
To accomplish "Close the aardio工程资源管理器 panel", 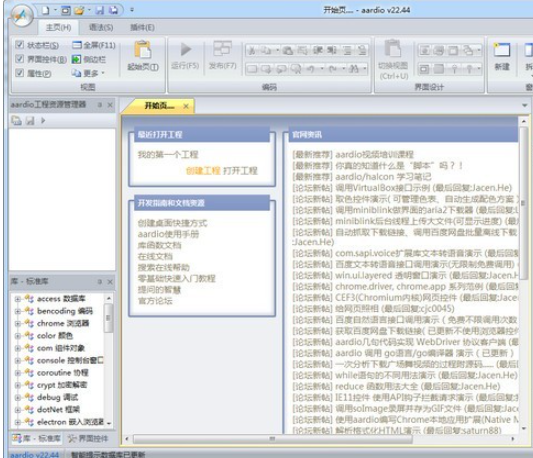I will click(x=110, y=105).
